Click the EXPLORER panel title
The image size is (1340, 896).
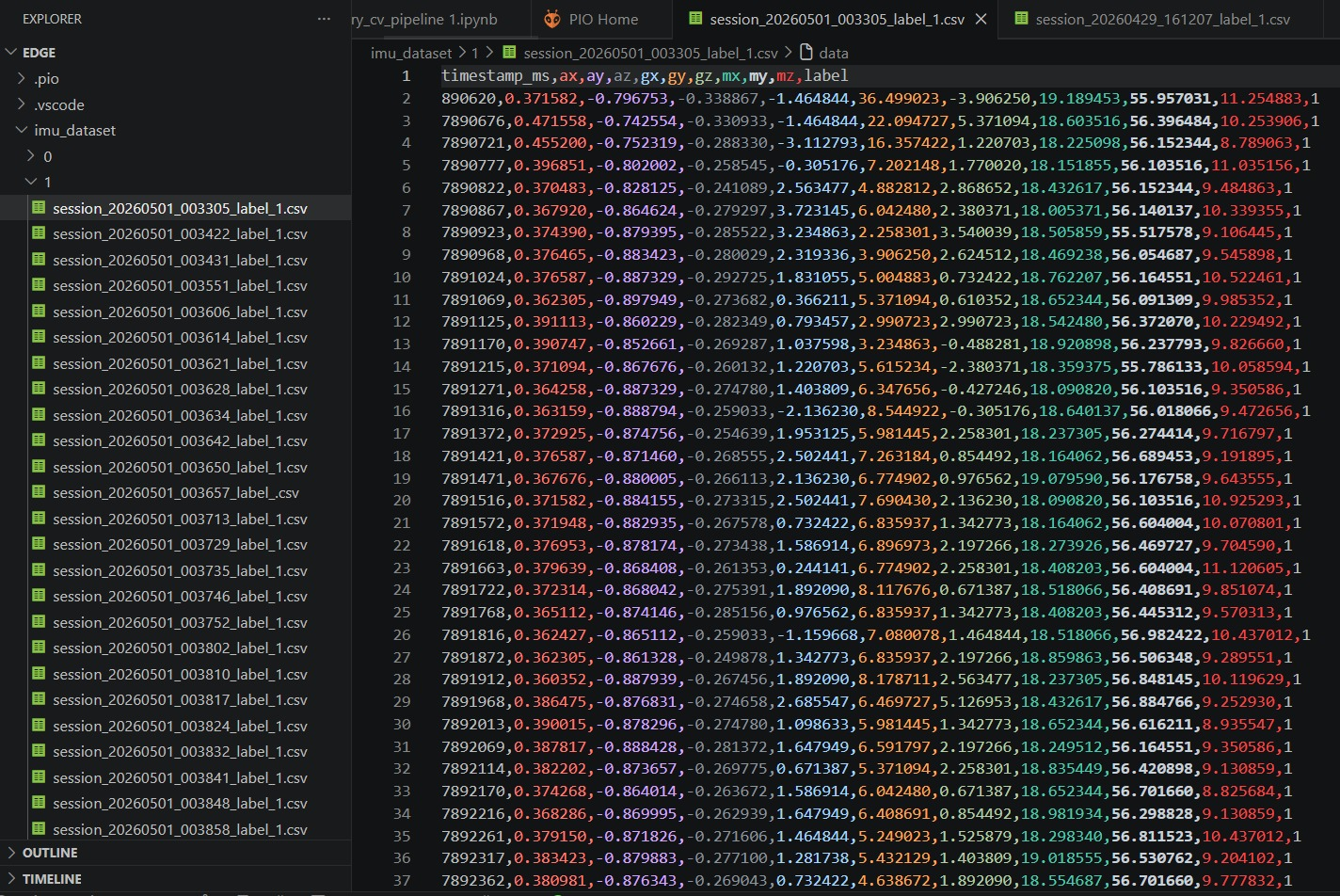click(x=52, y=19)
